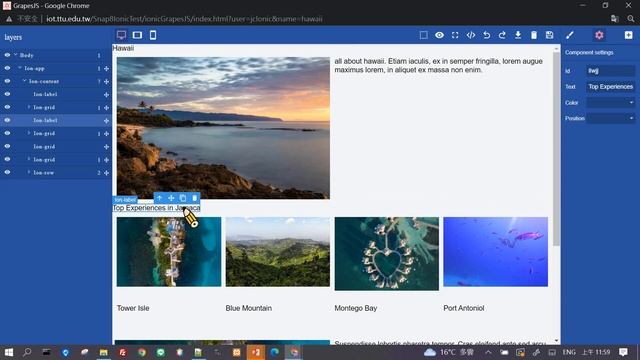
Task: Select the Ion-row layer row
Action: click(56, 173)
